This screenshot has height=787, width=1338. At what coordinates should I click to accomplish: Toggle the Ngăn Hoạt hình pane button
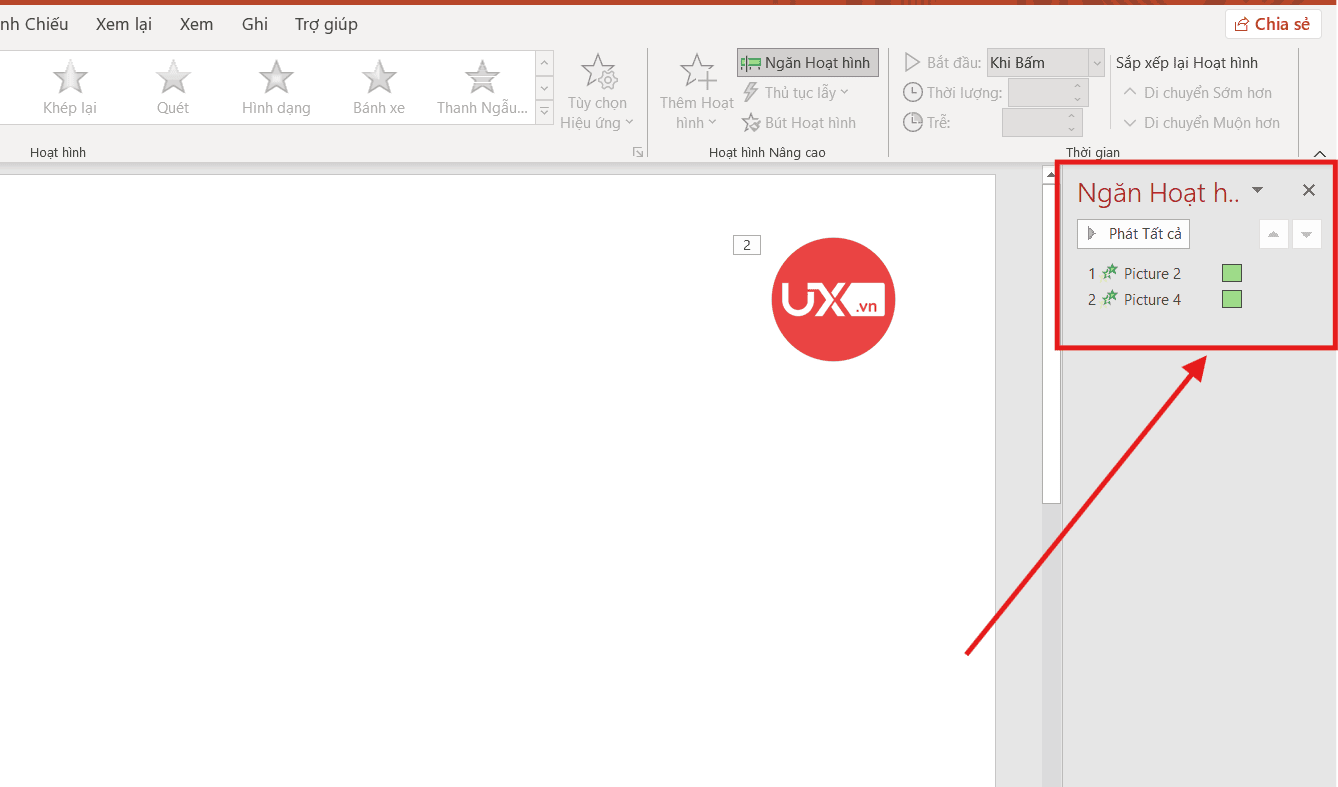[x=807, y=63]
